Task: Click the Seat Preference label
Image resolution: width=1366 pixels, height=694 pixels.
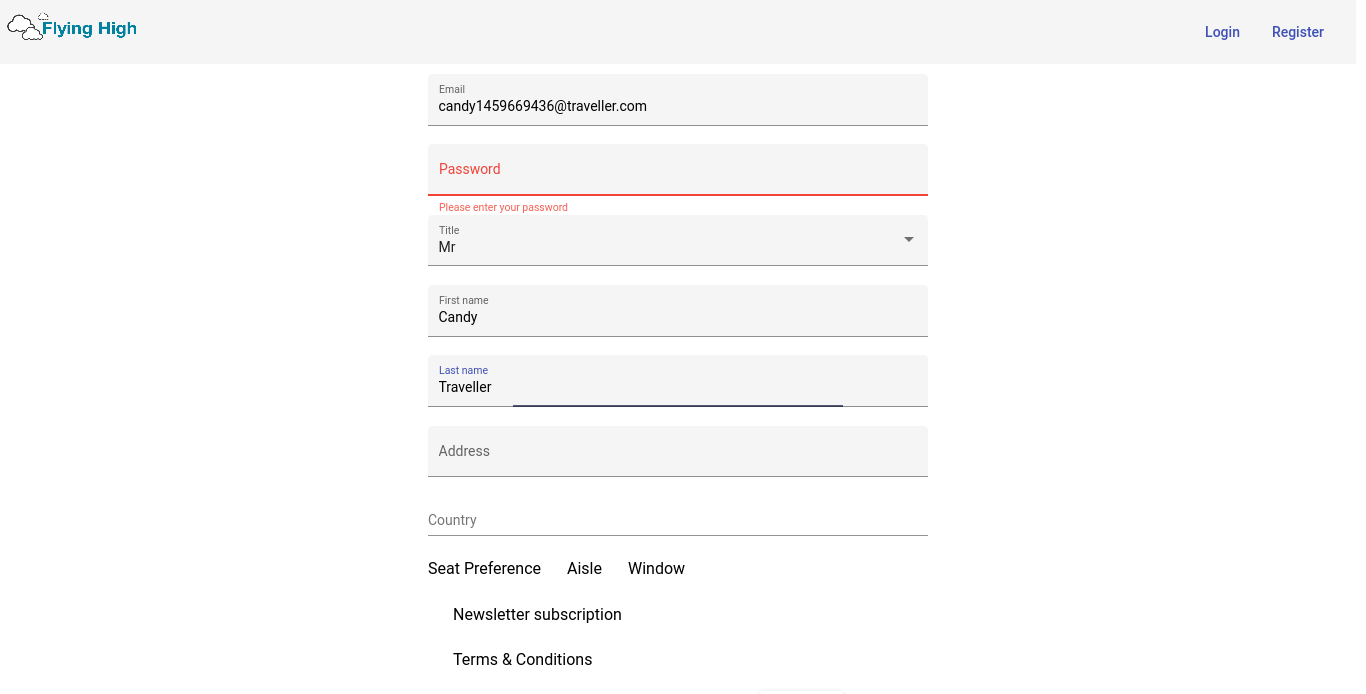Action: [x=484, y=569]
